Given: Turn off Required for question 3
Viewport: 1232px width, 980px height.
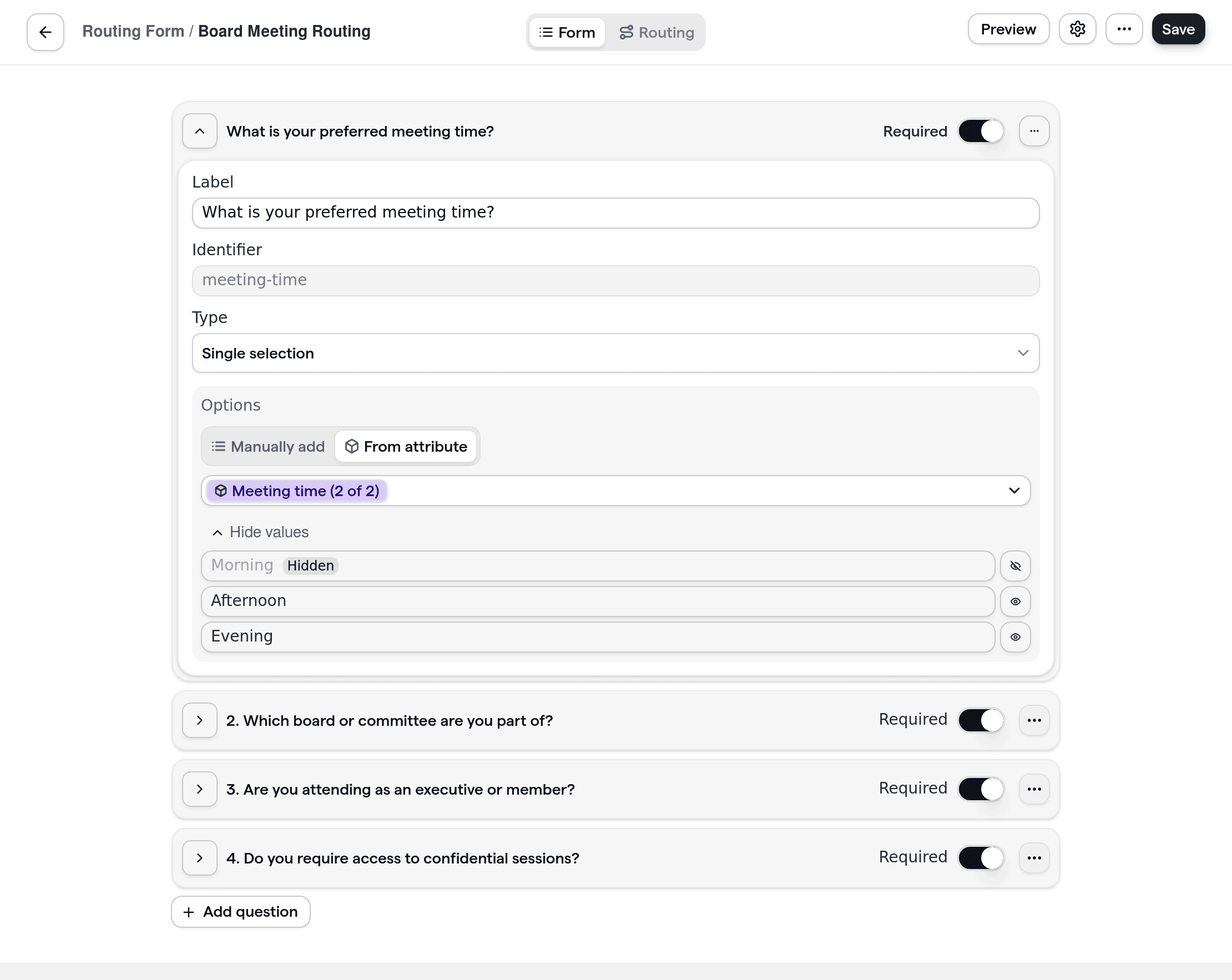Looking at the screenshot, I should click(981, 789).
